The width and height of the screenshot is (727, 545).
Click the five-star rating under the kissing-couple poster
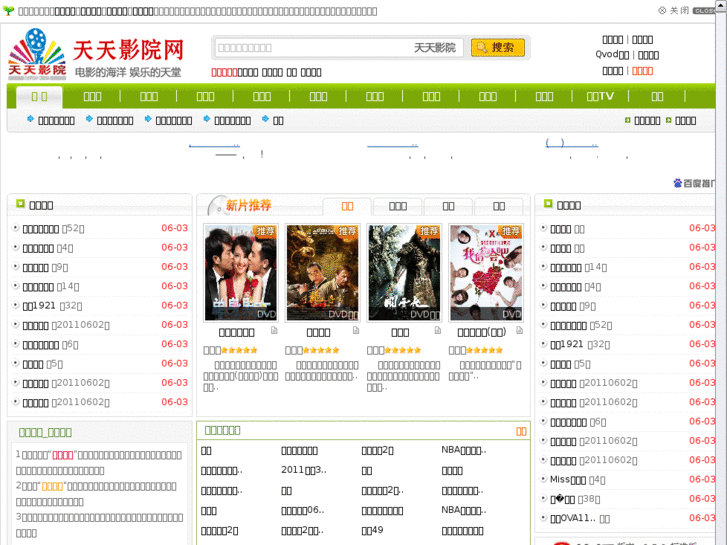239,350
